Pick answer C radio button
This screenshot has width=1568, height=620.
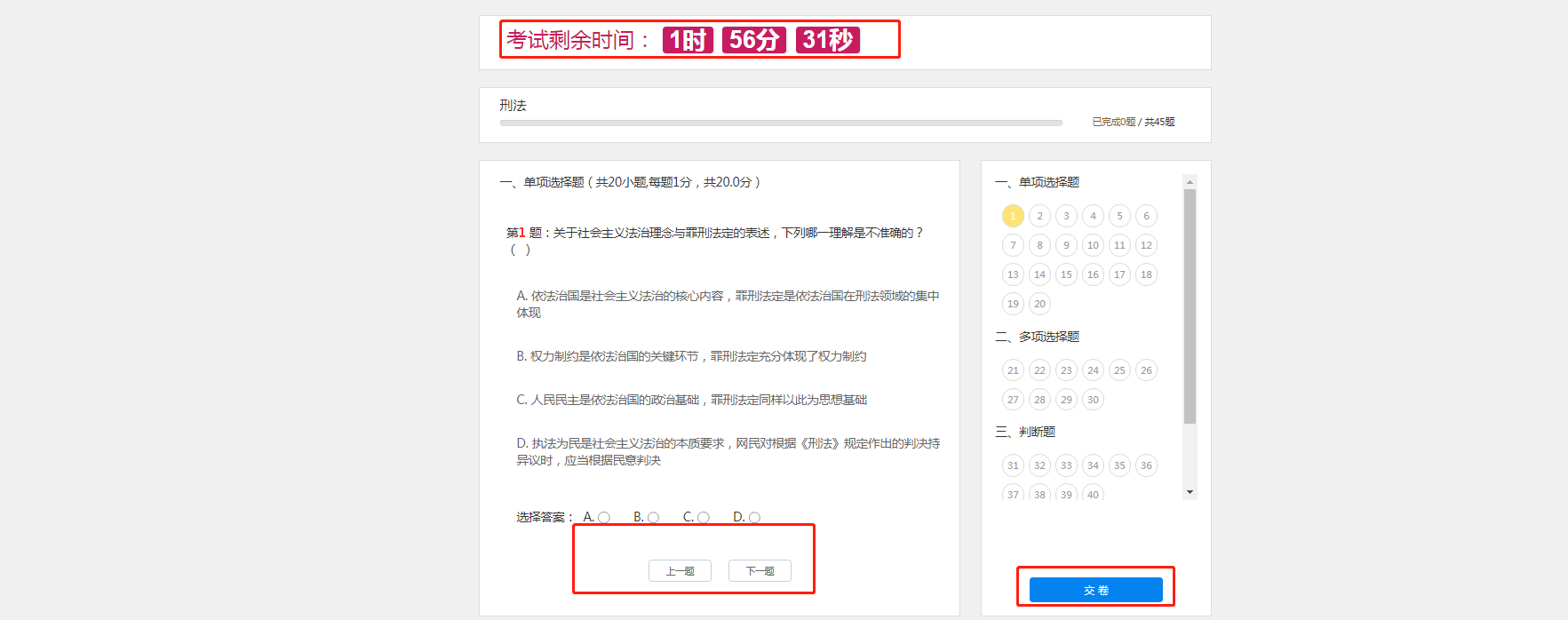(x=704, y=518)
